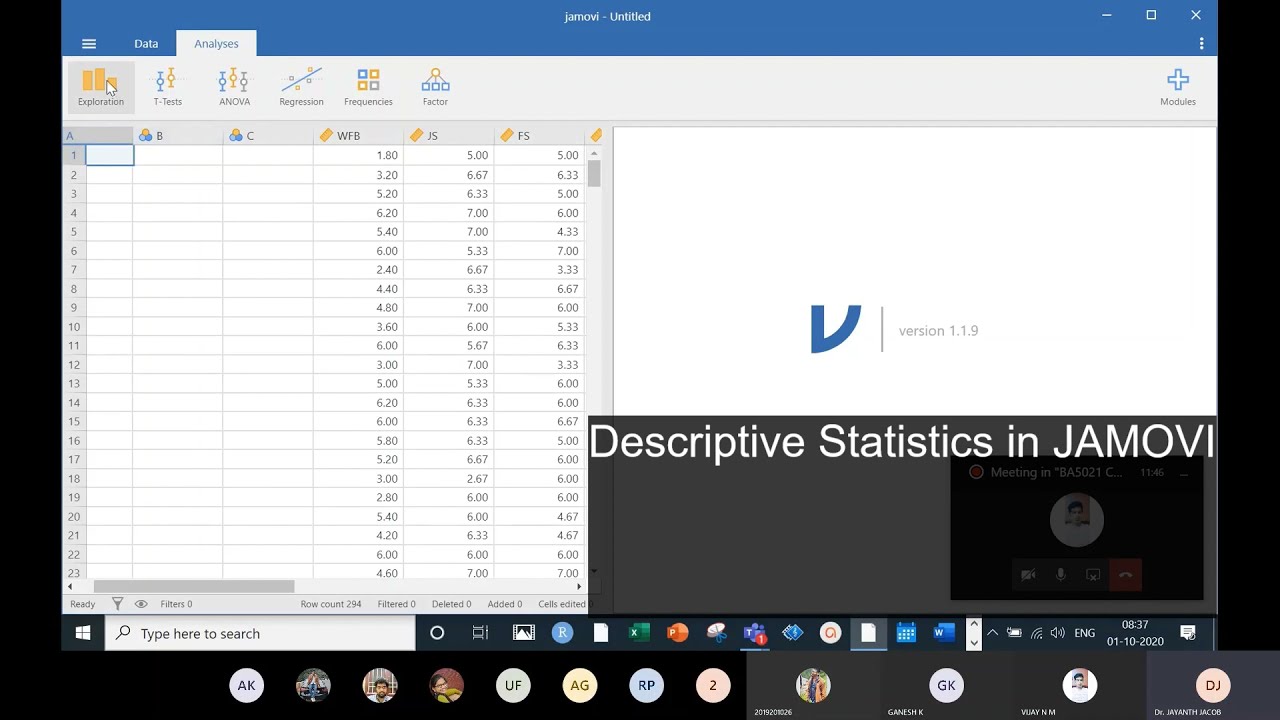Open the notification action center
1280x720 pixels.
point(1188,633)
